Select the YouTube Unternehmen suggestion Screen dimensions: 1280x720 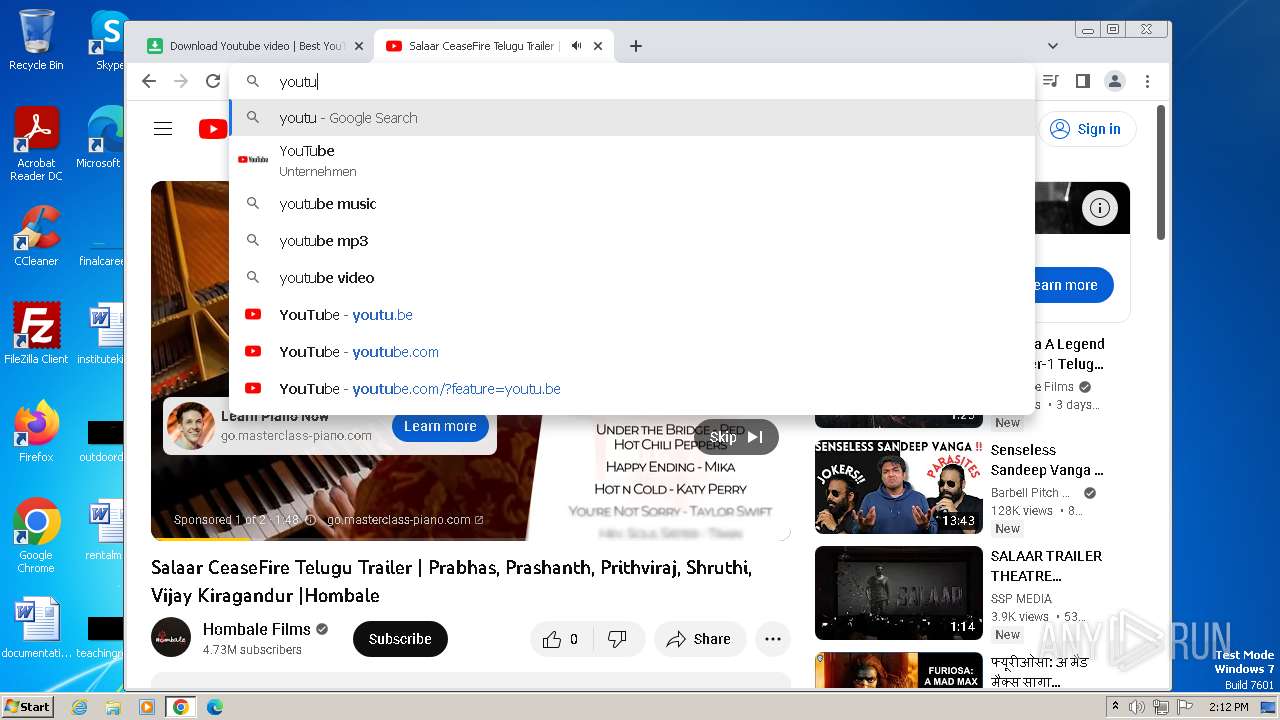(632, 160)
